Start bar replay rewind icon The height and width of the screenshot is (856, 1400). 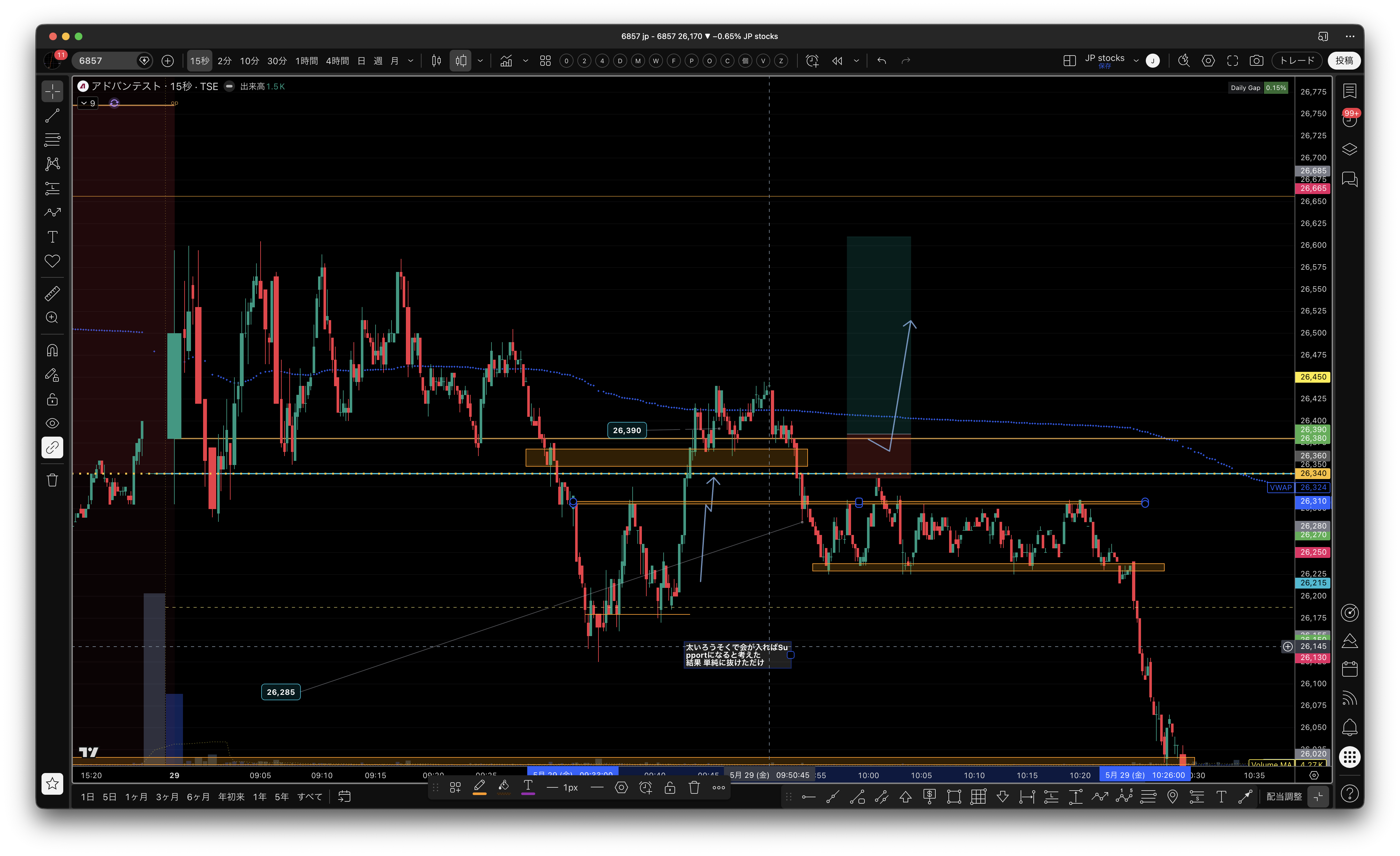[838, 61]
